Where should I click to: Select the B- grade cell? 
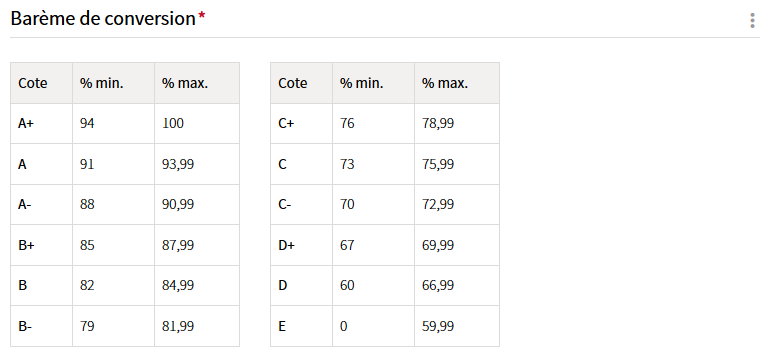[x=42, y=326]
